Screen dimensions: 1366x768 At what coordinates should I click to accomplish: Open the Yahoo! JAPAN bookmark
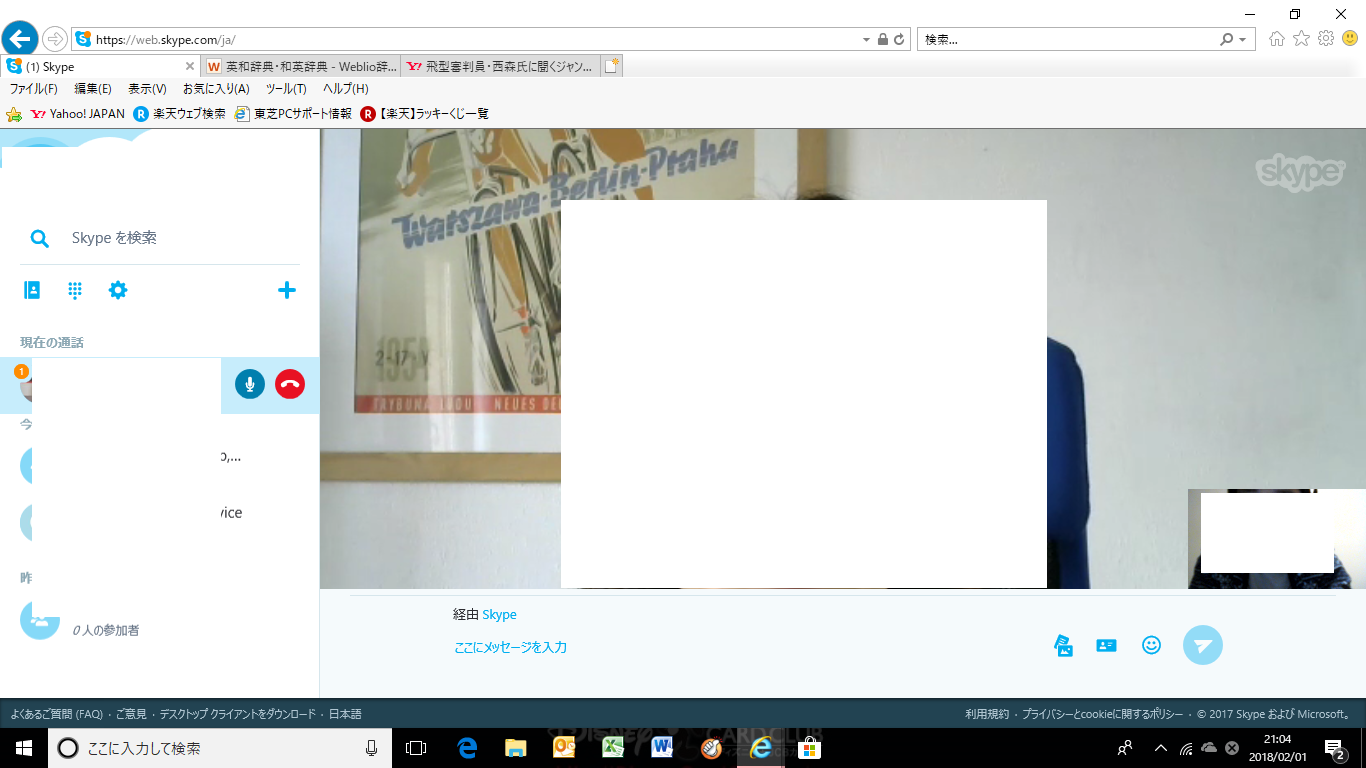[78, 114]
